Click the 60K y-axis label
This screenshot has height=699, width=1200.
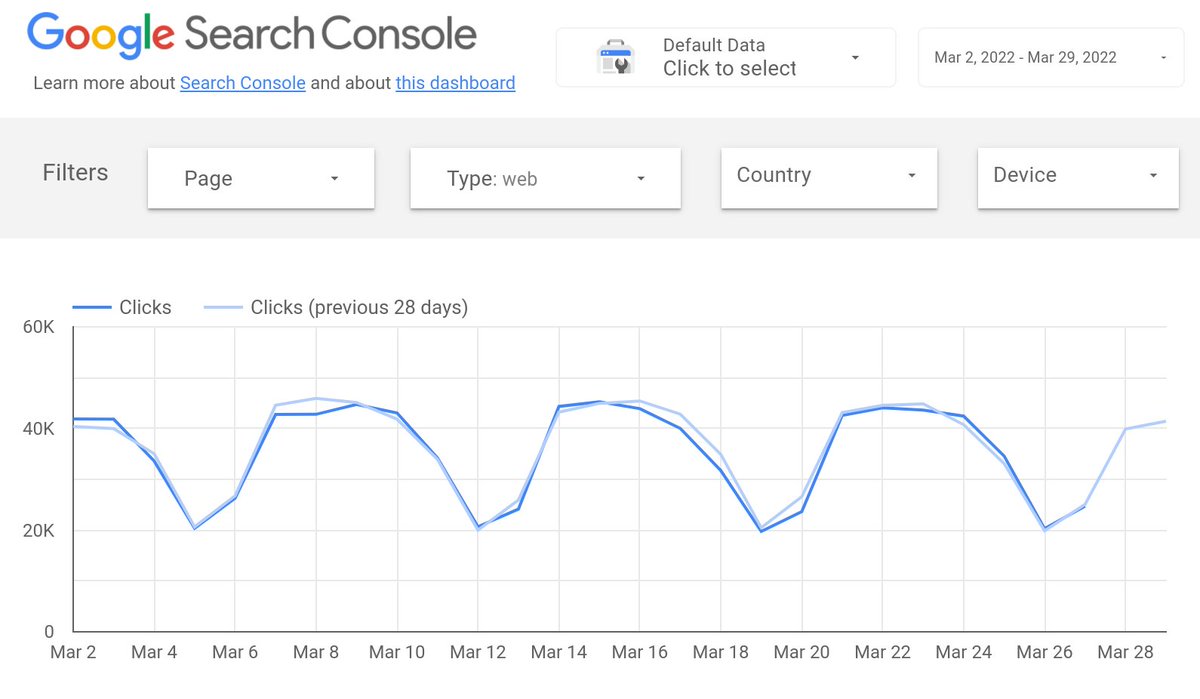[x=40, y=327]
